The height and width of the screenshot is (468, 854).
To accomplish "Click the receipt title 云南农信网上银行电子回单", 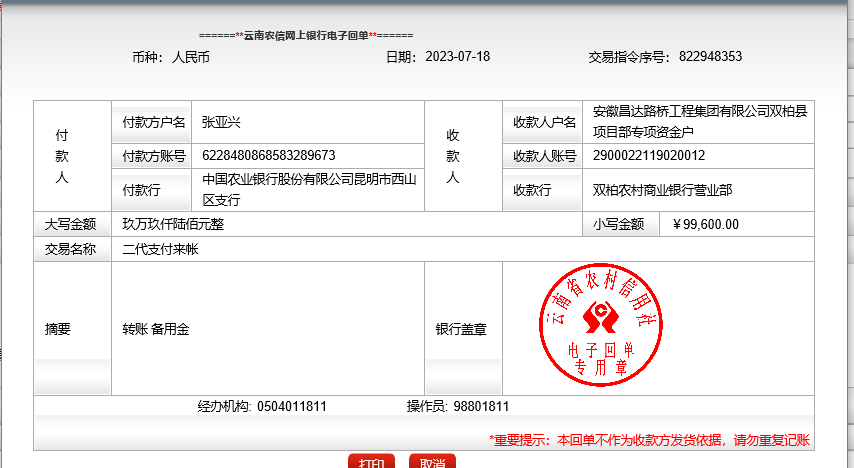I will 307,34.
